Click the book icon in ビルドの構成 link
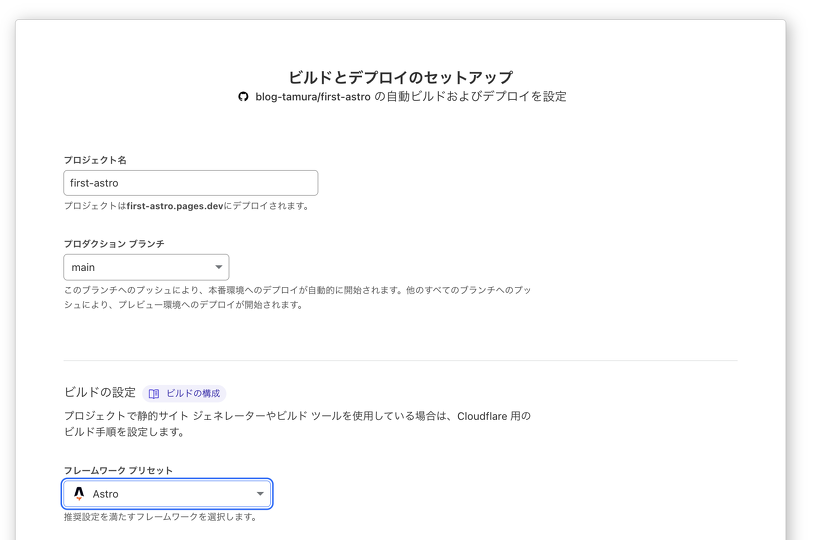 click(x=154, y=394)
